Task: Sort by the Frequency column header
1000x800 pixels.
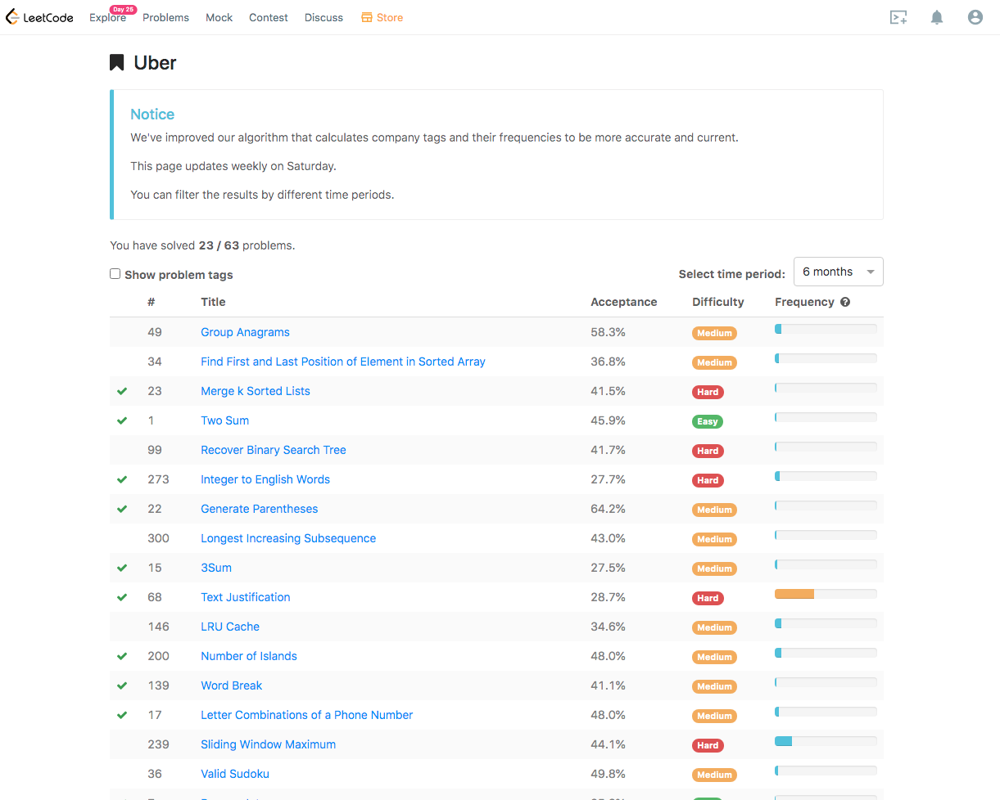Action: pyautogui.click(x=804, y=302)
